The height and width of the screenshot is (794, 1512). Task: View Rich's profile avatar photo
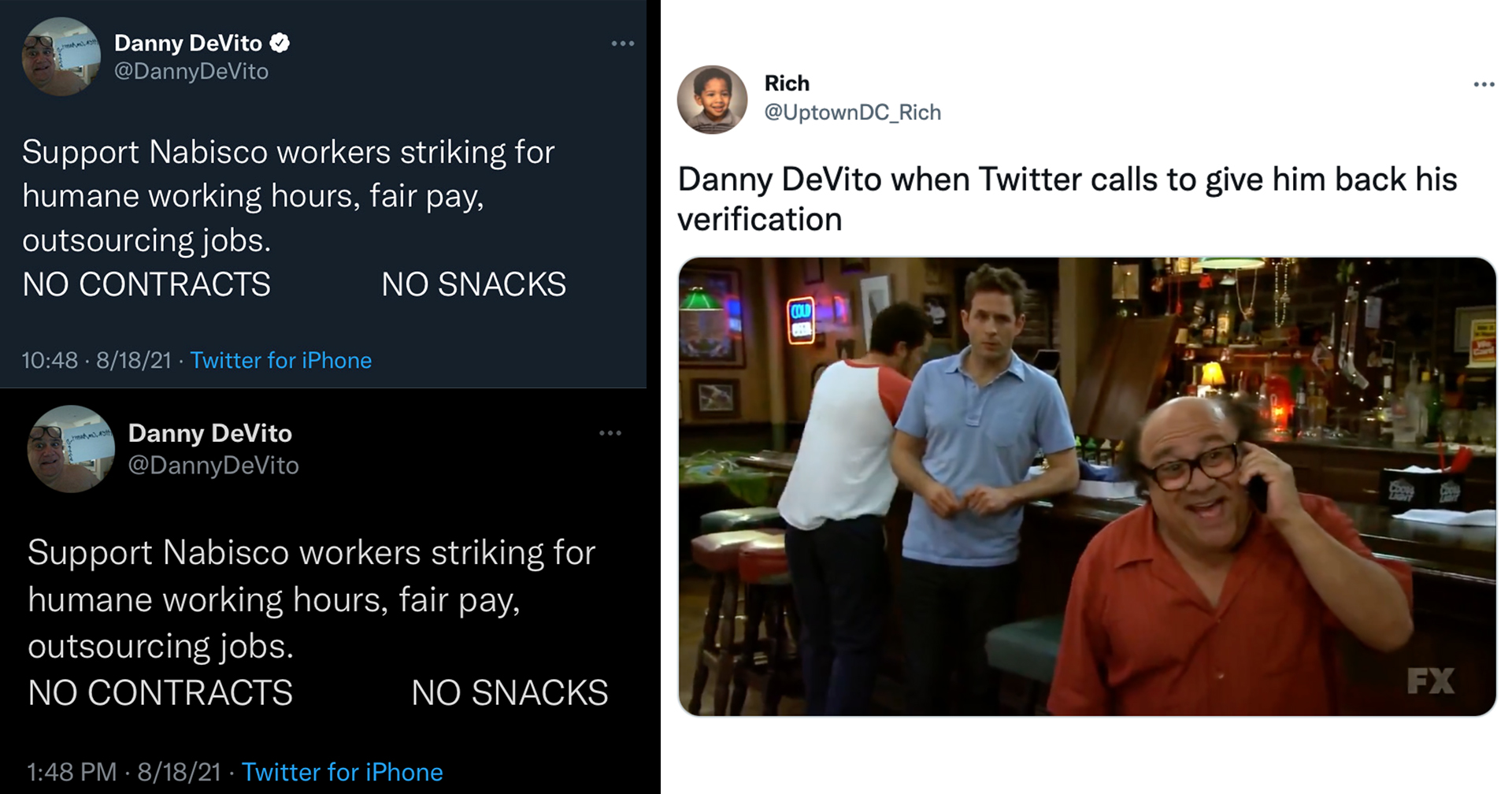(x=712, y=99)
